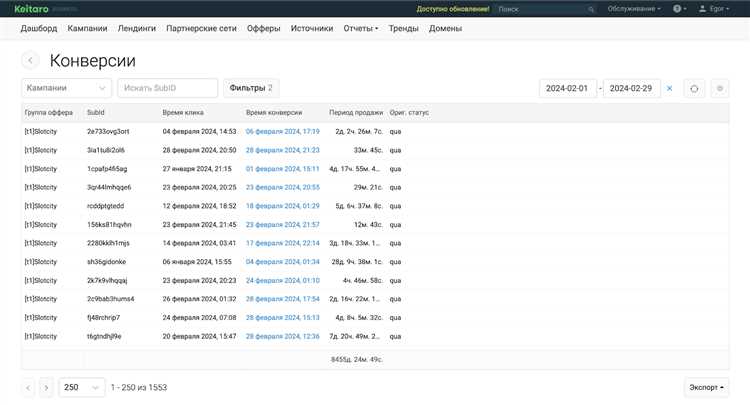Click the start date 2024-02-01 field
Screen dimensions: 750x405
click(568, 88)
